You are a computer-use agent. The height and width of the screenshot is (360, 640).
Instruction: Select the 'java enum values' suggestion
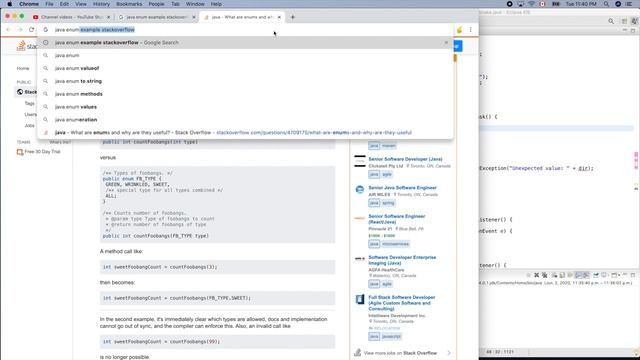(245, 107)
